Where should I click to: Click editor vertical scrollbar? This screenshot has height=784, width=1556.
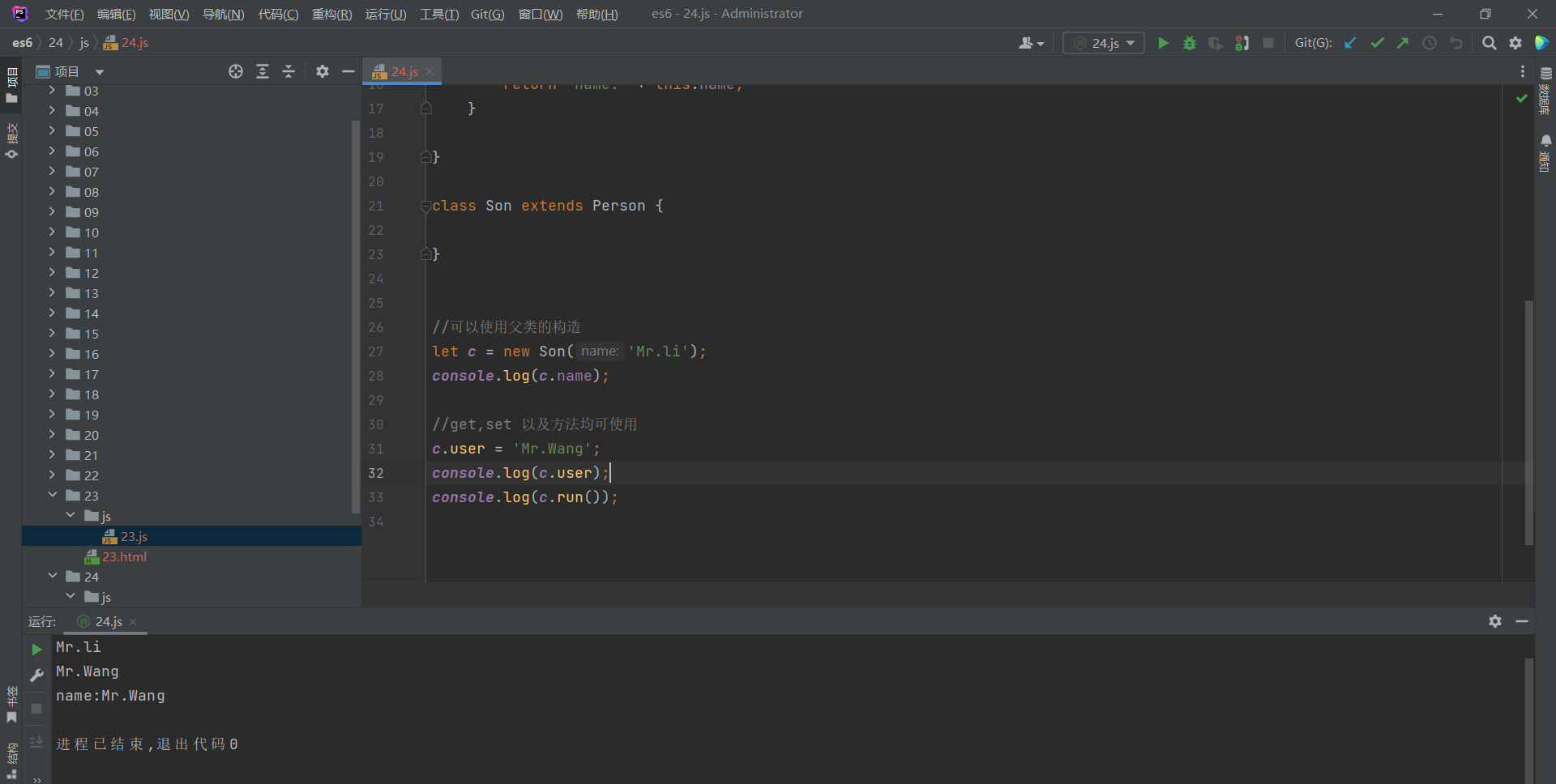click(1529, 421)
